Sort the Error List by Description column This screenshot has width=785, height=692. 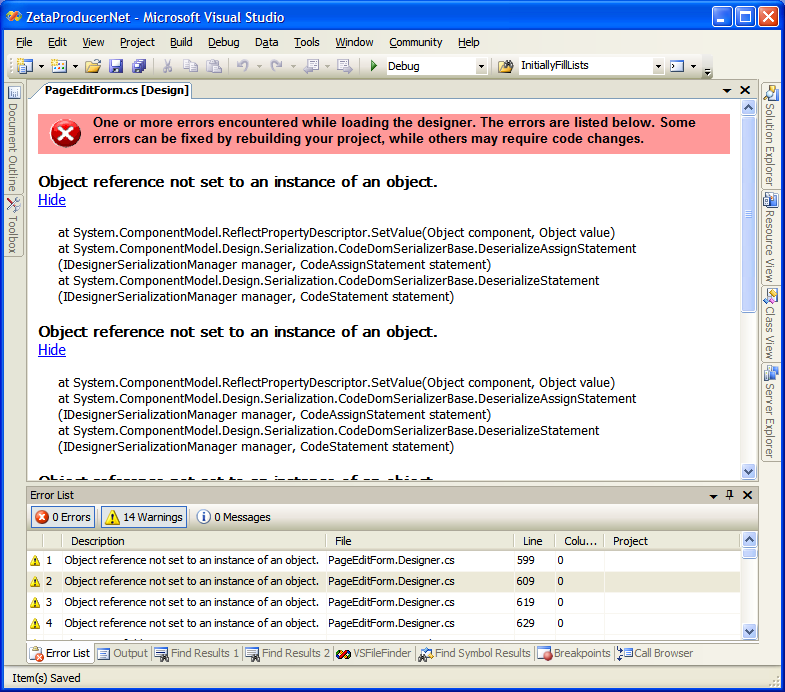[194, 541]
